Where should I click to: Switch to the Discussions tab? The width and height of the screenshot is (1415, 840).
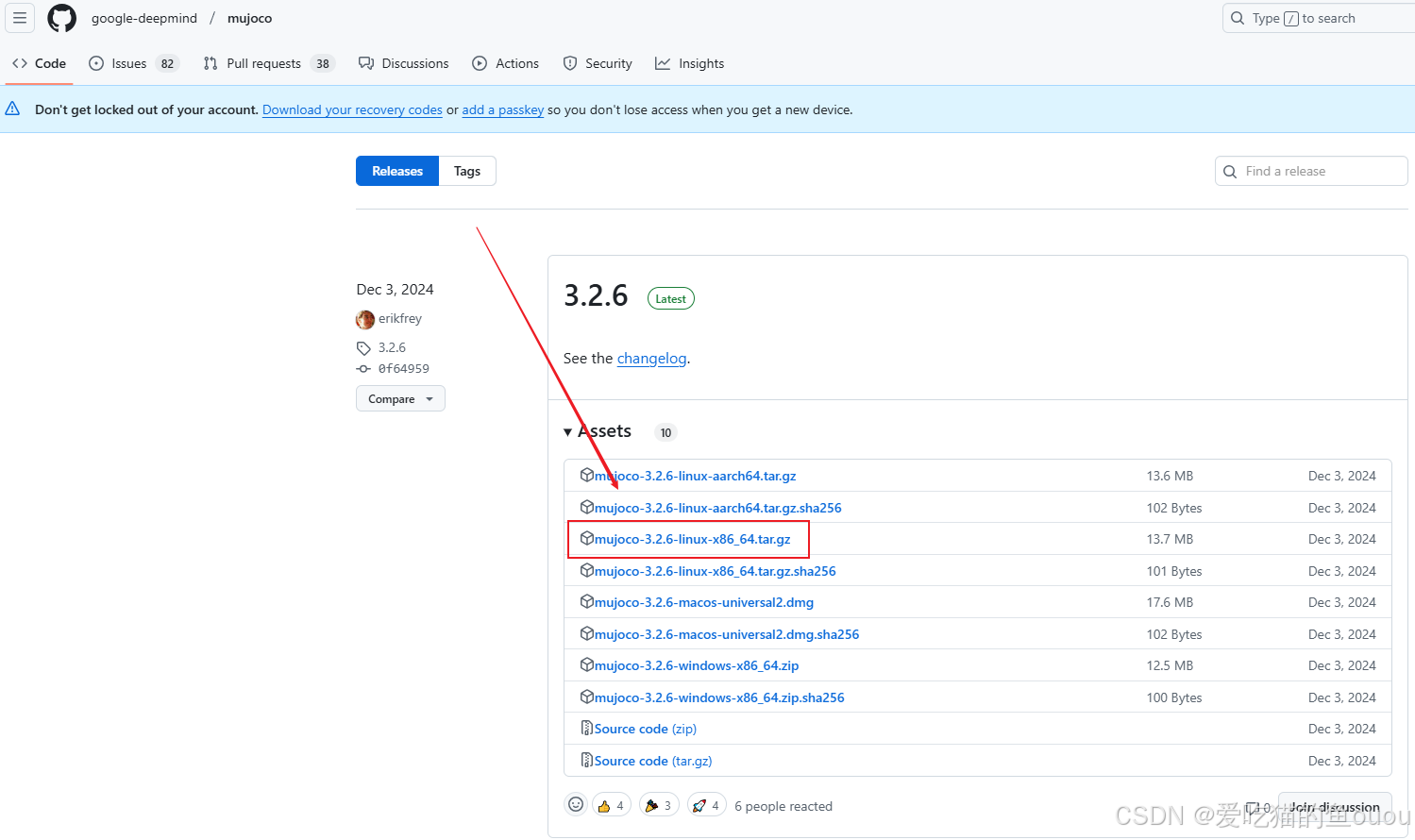(x=404, y=63)
